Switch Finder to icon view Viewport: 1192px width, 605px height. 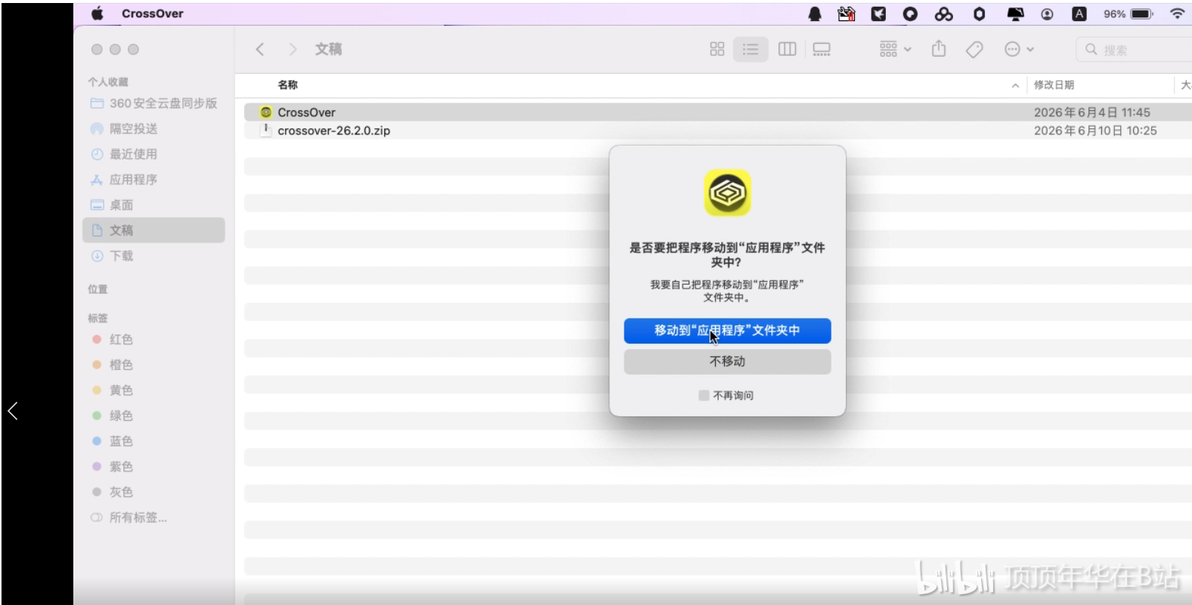pos(717,49)
